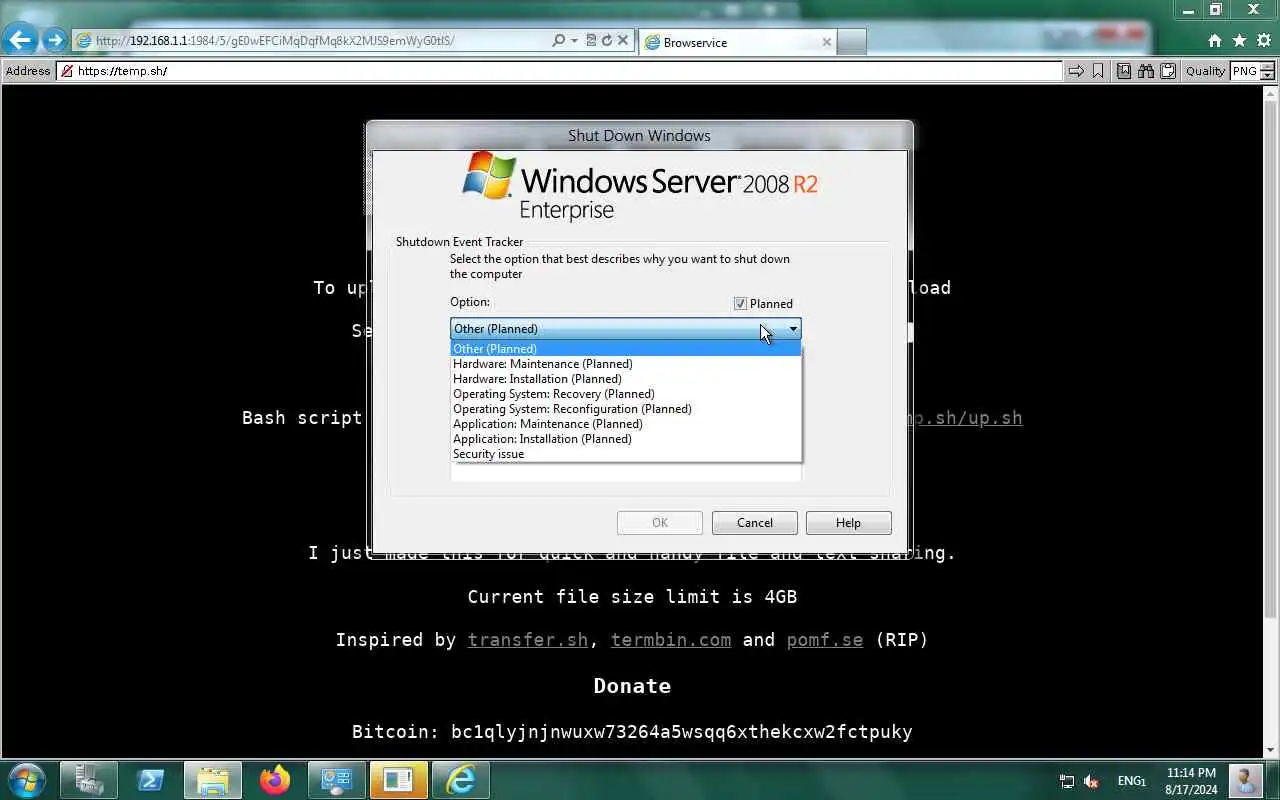1280x800 pixels.
Task: Increase Quality with the stepper arrows
Action: tap(1268, 67)
